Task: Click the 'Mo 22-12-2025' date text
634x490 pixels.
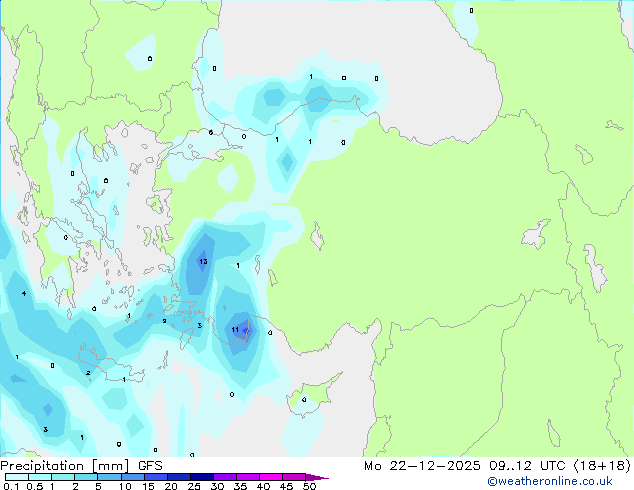Action: tap(422, 466)
